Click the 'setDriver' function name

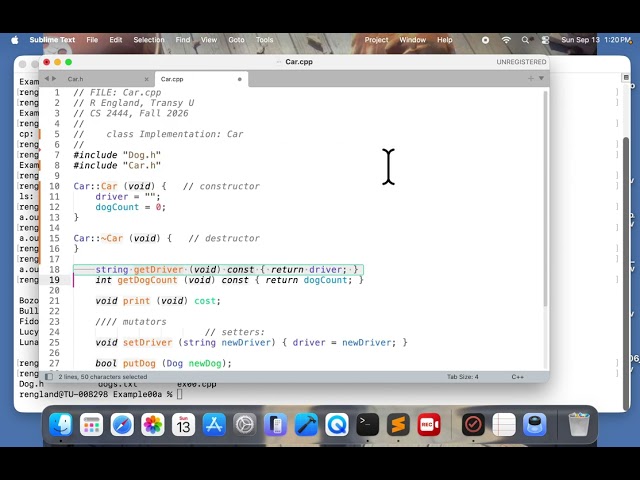(148, 342)
